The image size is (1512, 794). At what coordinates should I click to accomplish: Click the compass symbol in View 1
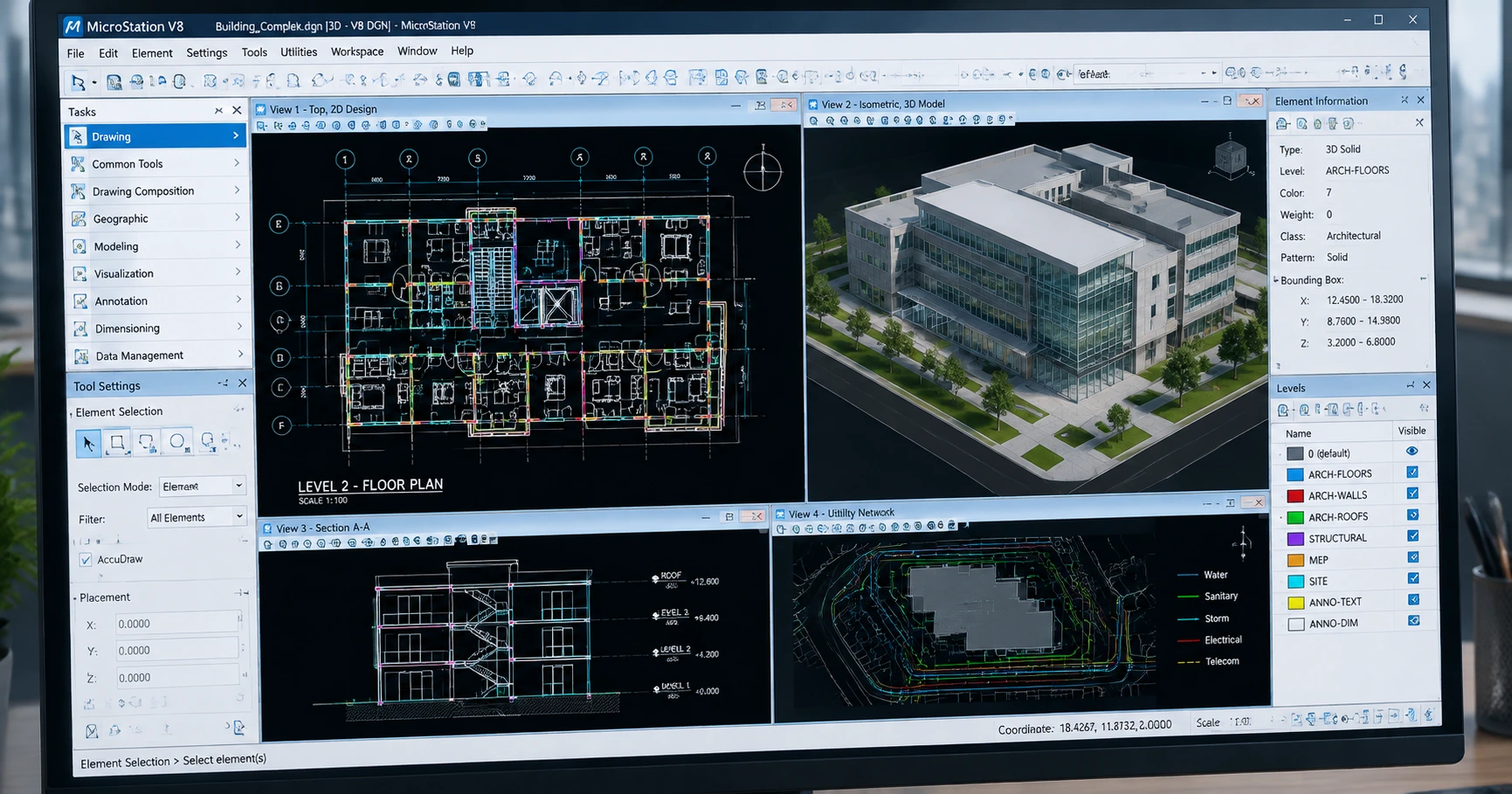pyautogui.click(x=763, y=169)
